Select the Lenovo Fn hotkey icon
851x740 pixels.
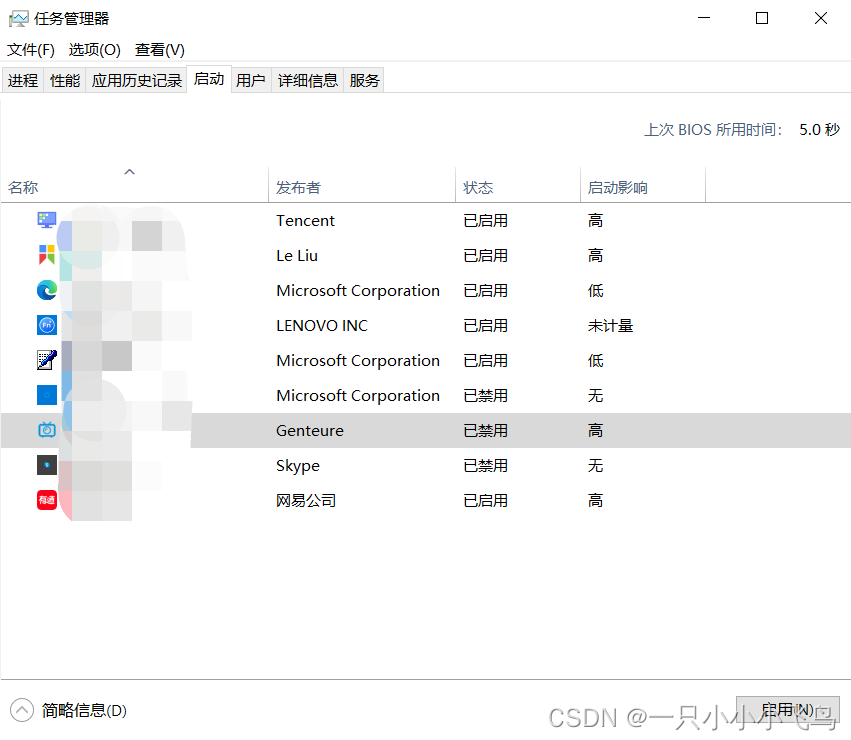pyautogui.click(x=47, y=325)
